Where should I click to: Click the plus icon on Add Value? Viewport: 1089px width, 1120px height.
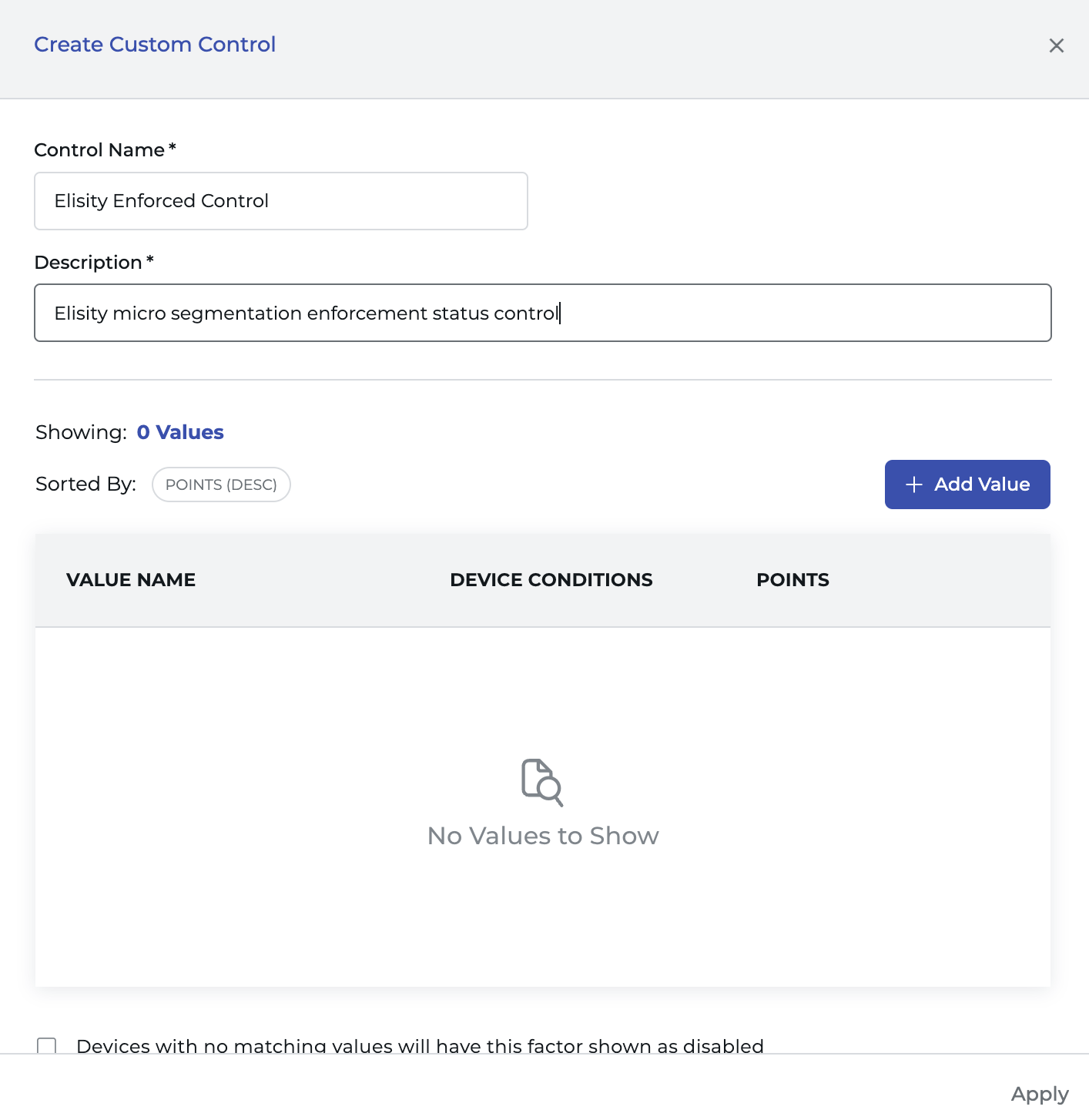click(913, 485)
